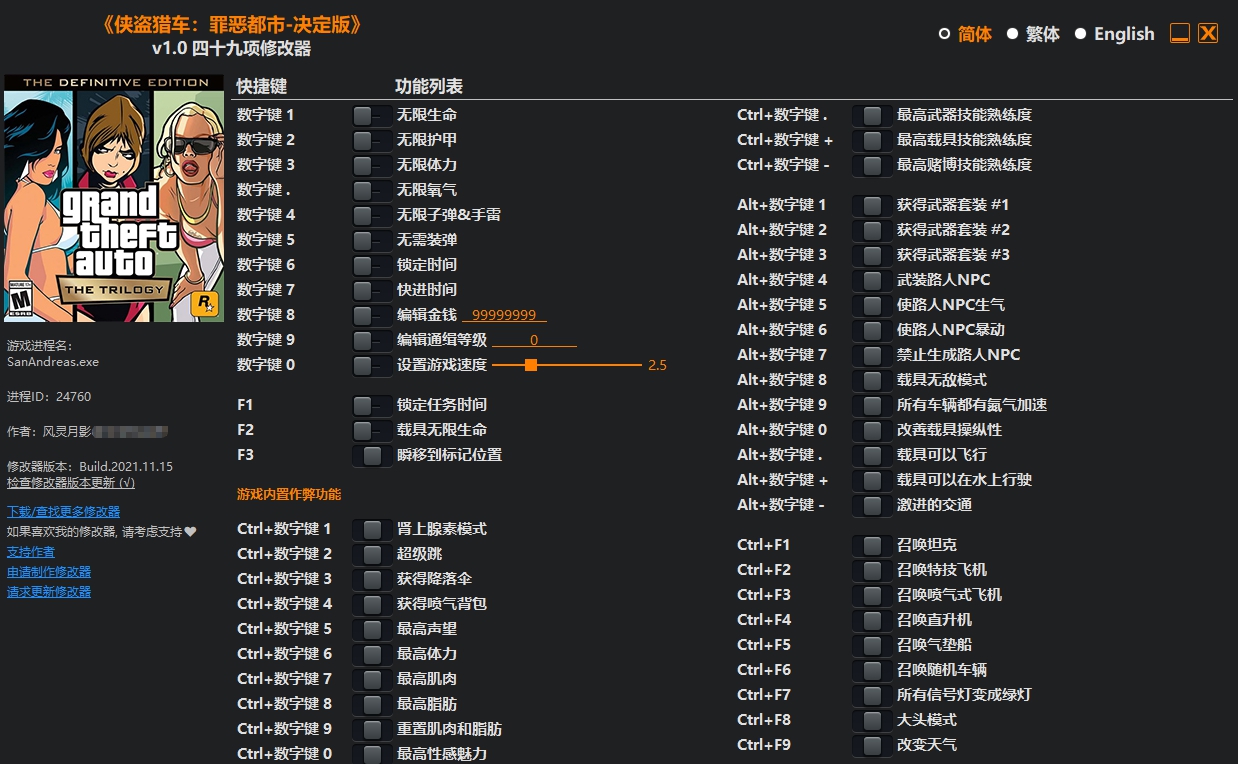Activate 最高武器技能熟练度 button
Screen dimensions: 1238x764
point(872,115)
